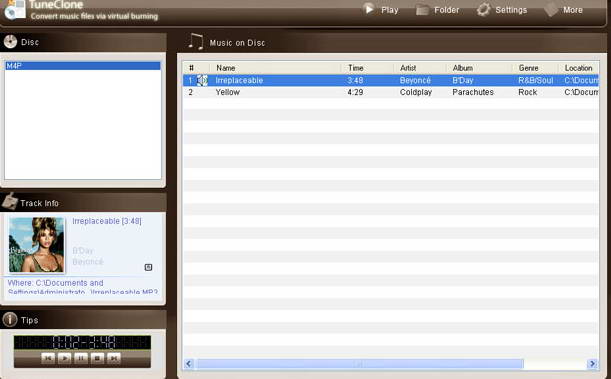Click the 3:48 time cell

pos(355,80)
